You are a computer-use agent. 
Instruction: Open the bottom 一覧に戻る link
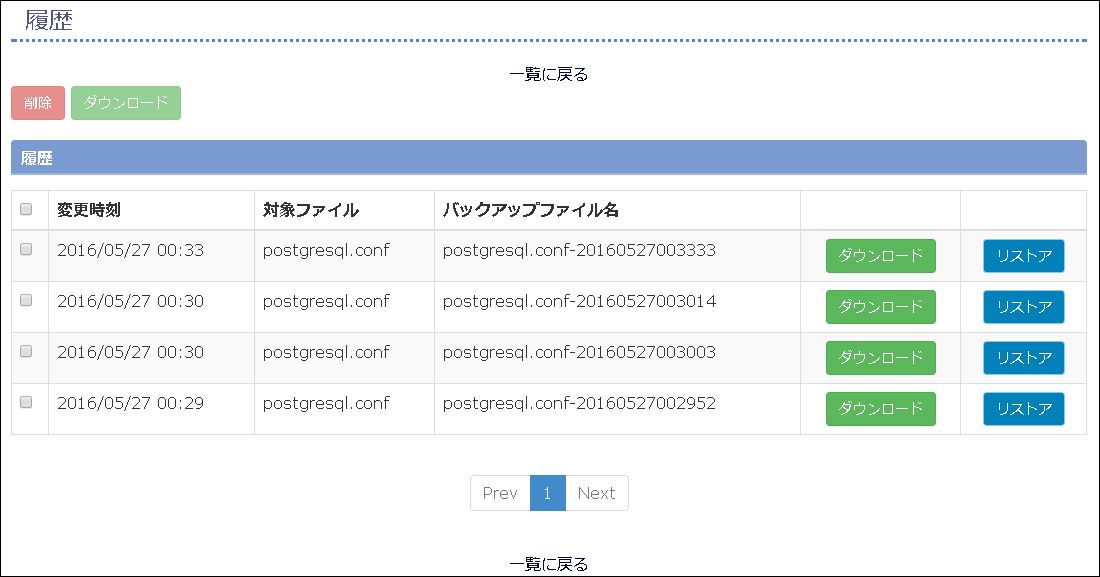(x=549, y=564)
